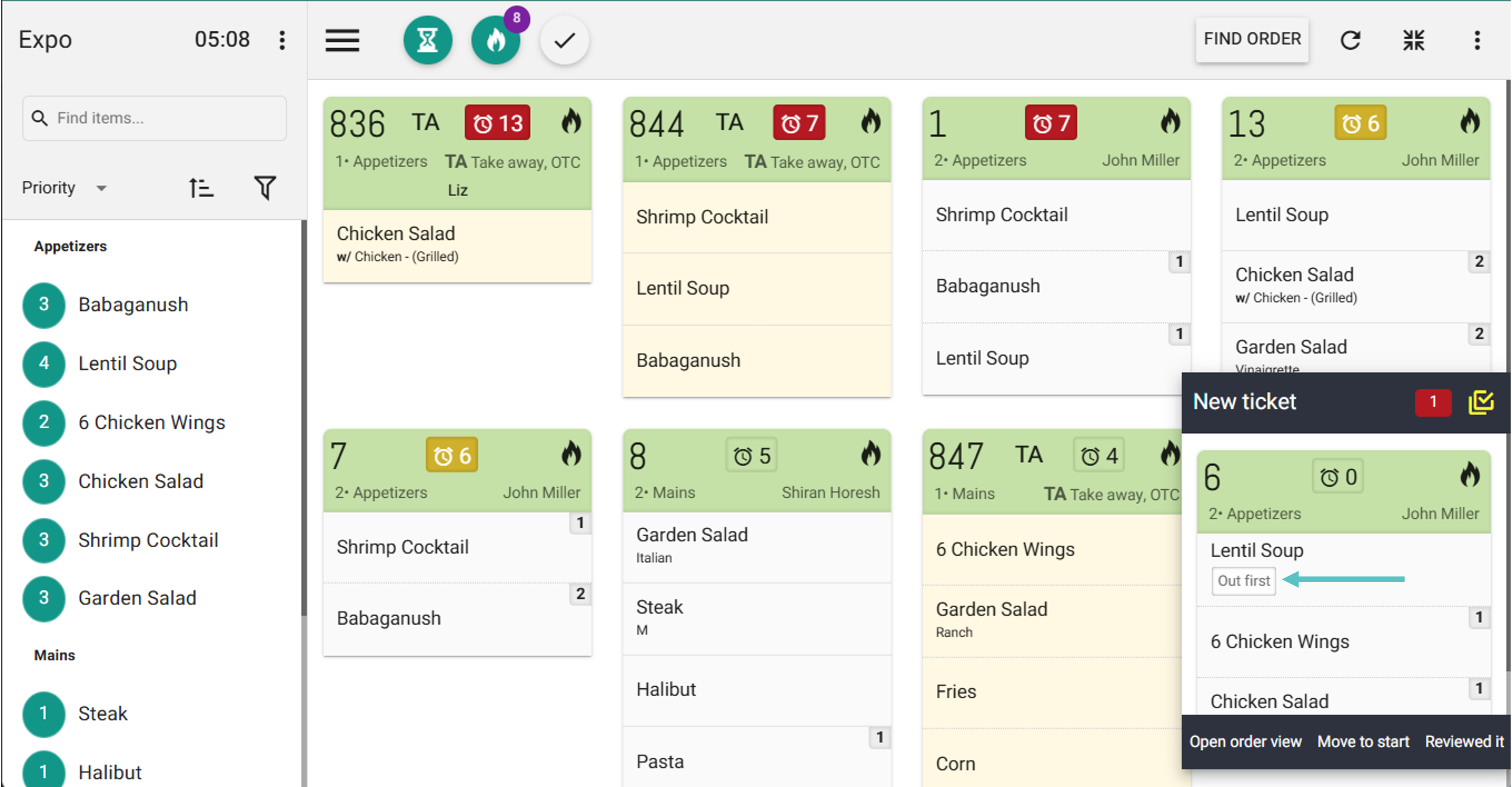Image resolution: width=1512 pixels, height=787 pixels.
Task: Toggle the item list filter
Action: click(264, 187)
